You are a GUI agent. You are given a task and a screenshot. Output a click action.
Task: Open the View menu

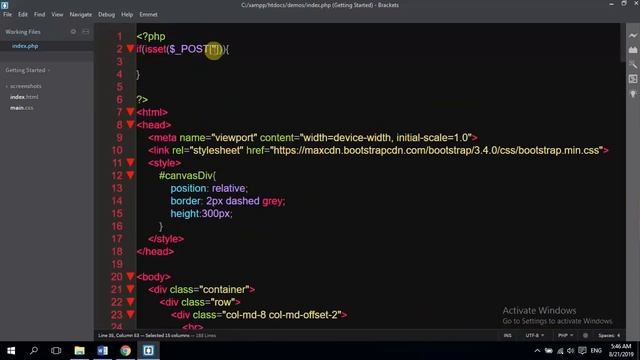[x=57, y=14]
